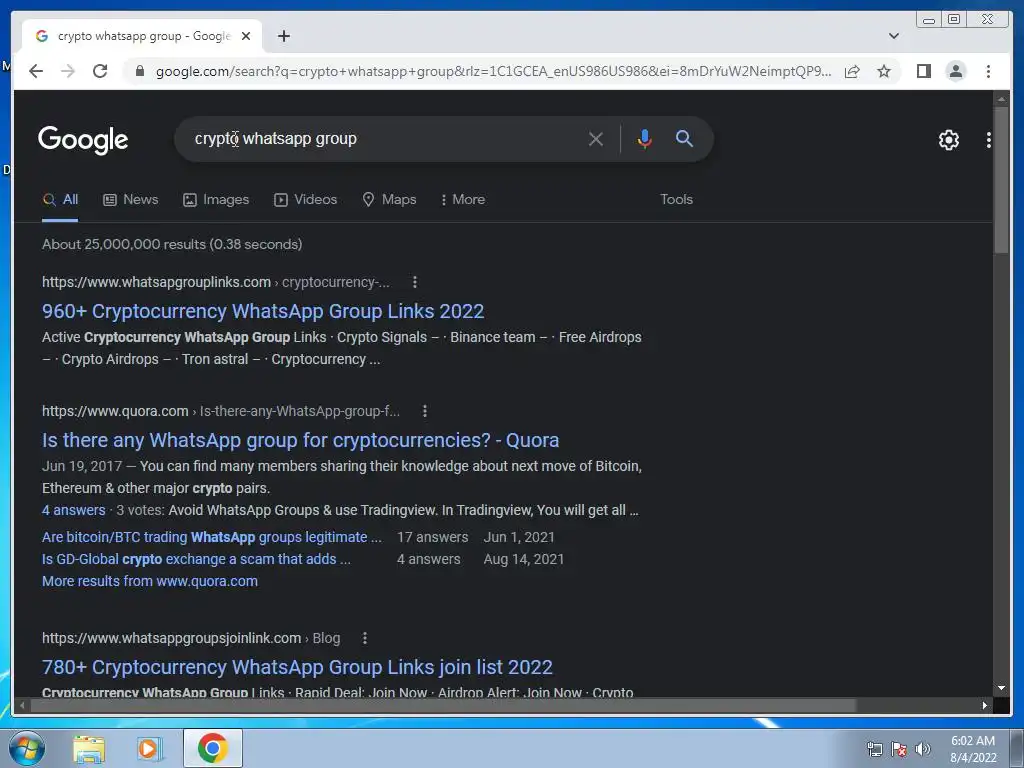Select the All results tab
The width and height of the screenshot is (1024, 768).
pos(60,200)
